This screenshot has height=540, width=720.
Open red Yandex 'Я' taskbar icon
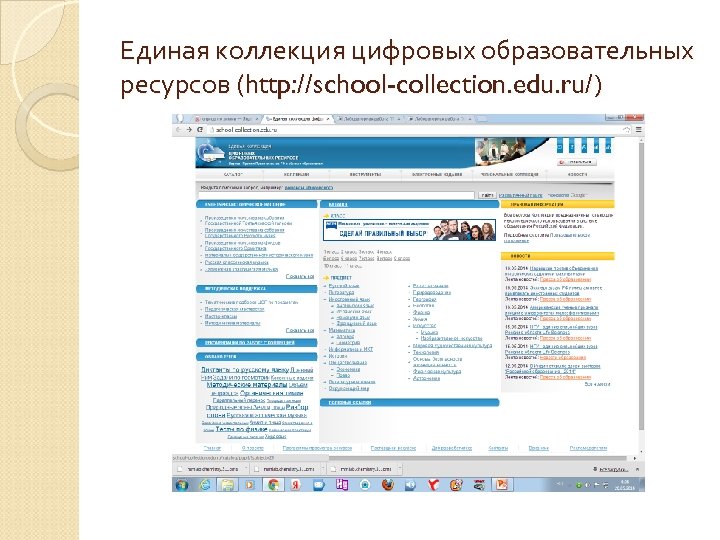296,484
